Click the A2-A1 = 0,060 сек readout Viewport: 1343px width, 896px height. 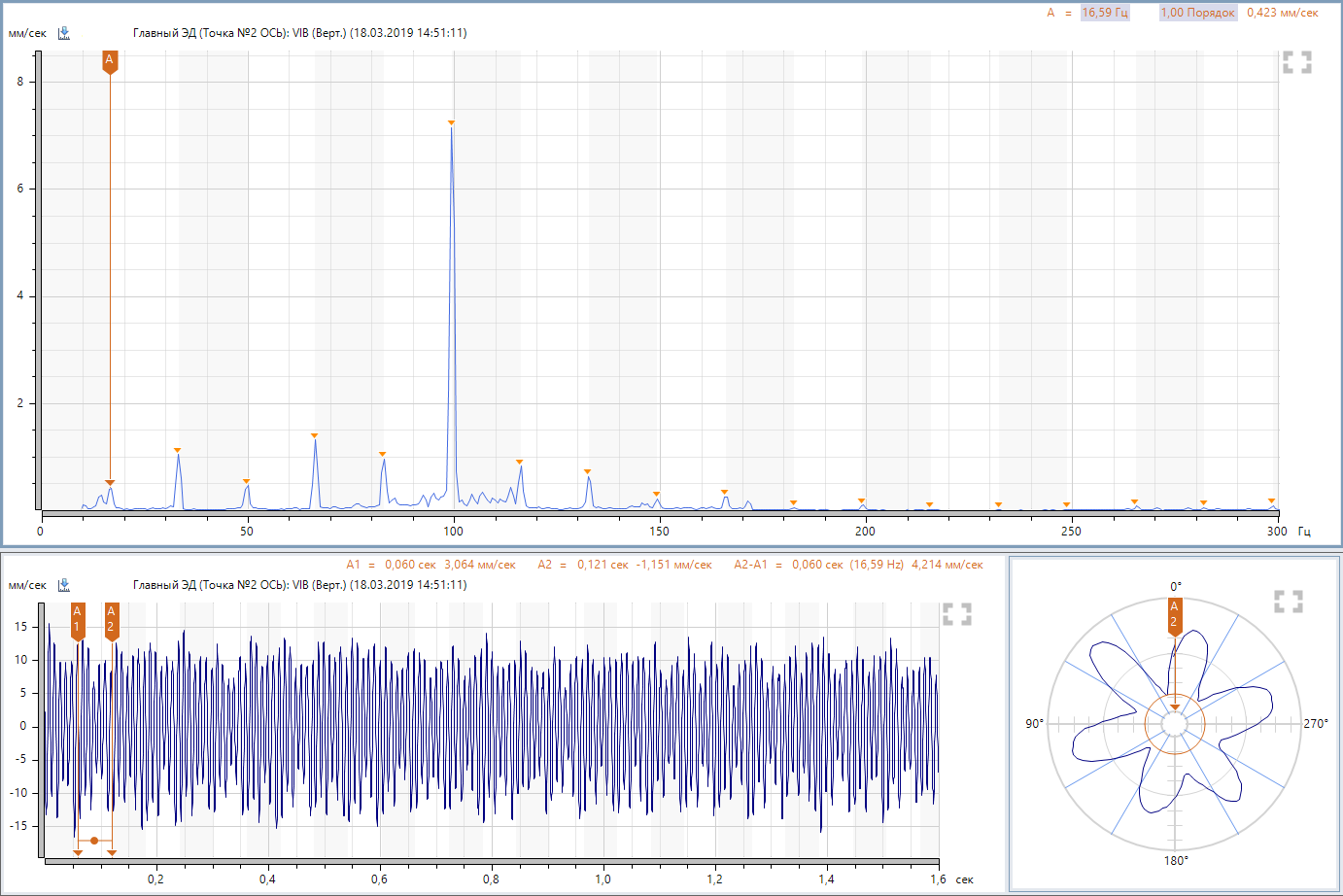click(788, 565)
